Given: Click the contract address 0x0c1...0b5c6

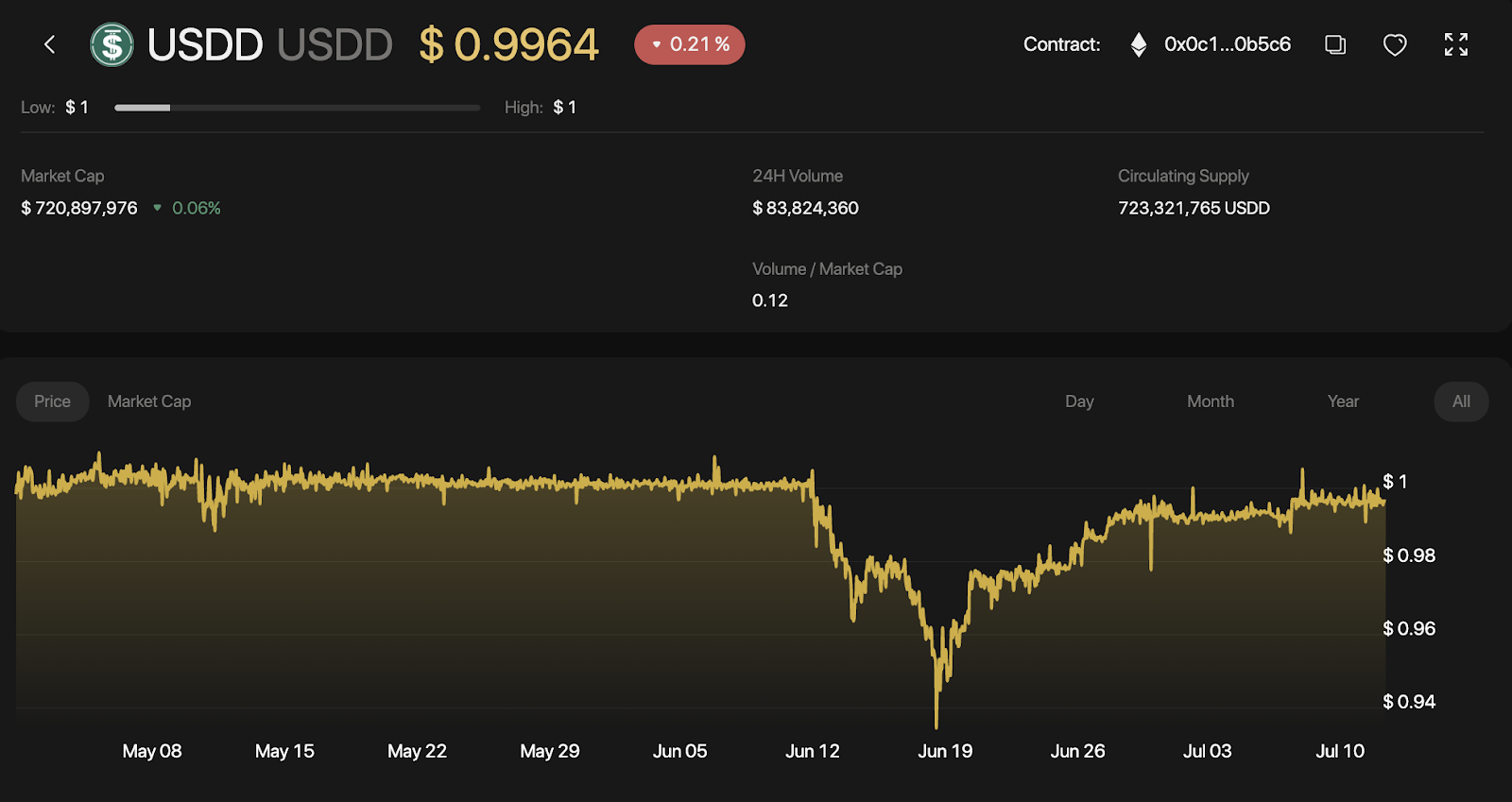Looking at the screenshot, I should click(x=1228, y=44).
